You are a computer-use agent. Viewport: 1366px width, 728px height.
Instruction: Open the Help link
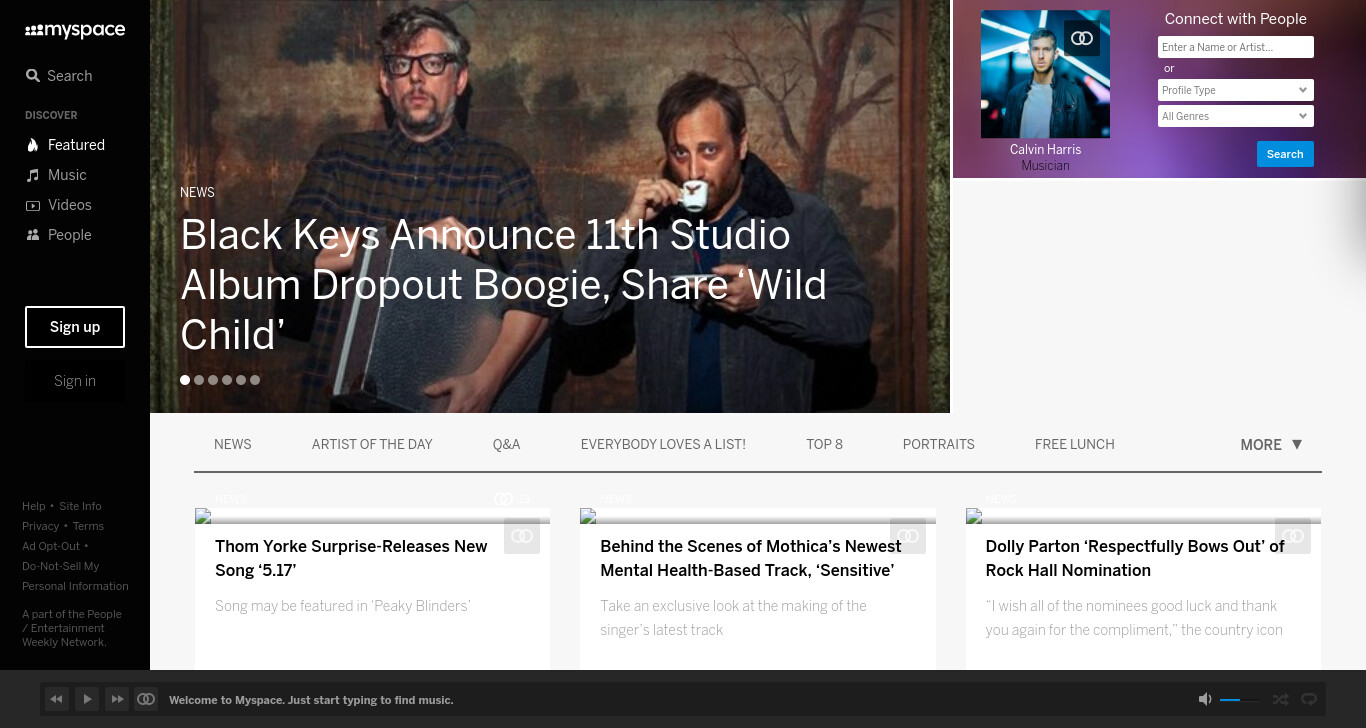34,506
